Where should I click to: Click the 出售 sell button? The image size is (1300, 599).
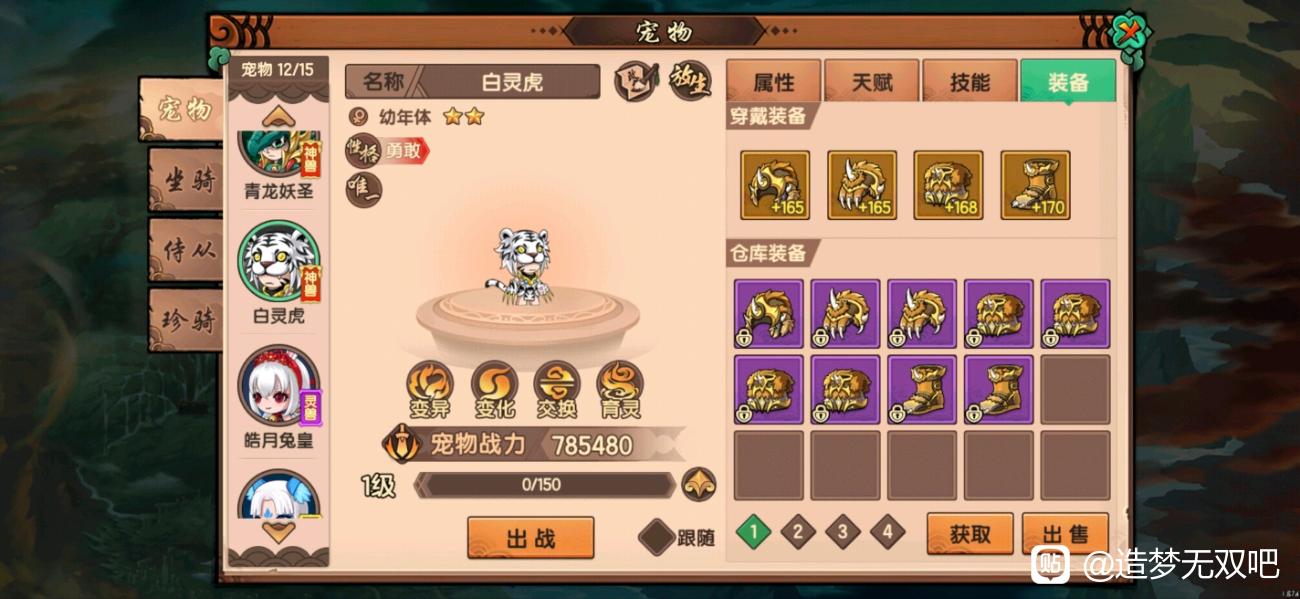click(1066, 535)
